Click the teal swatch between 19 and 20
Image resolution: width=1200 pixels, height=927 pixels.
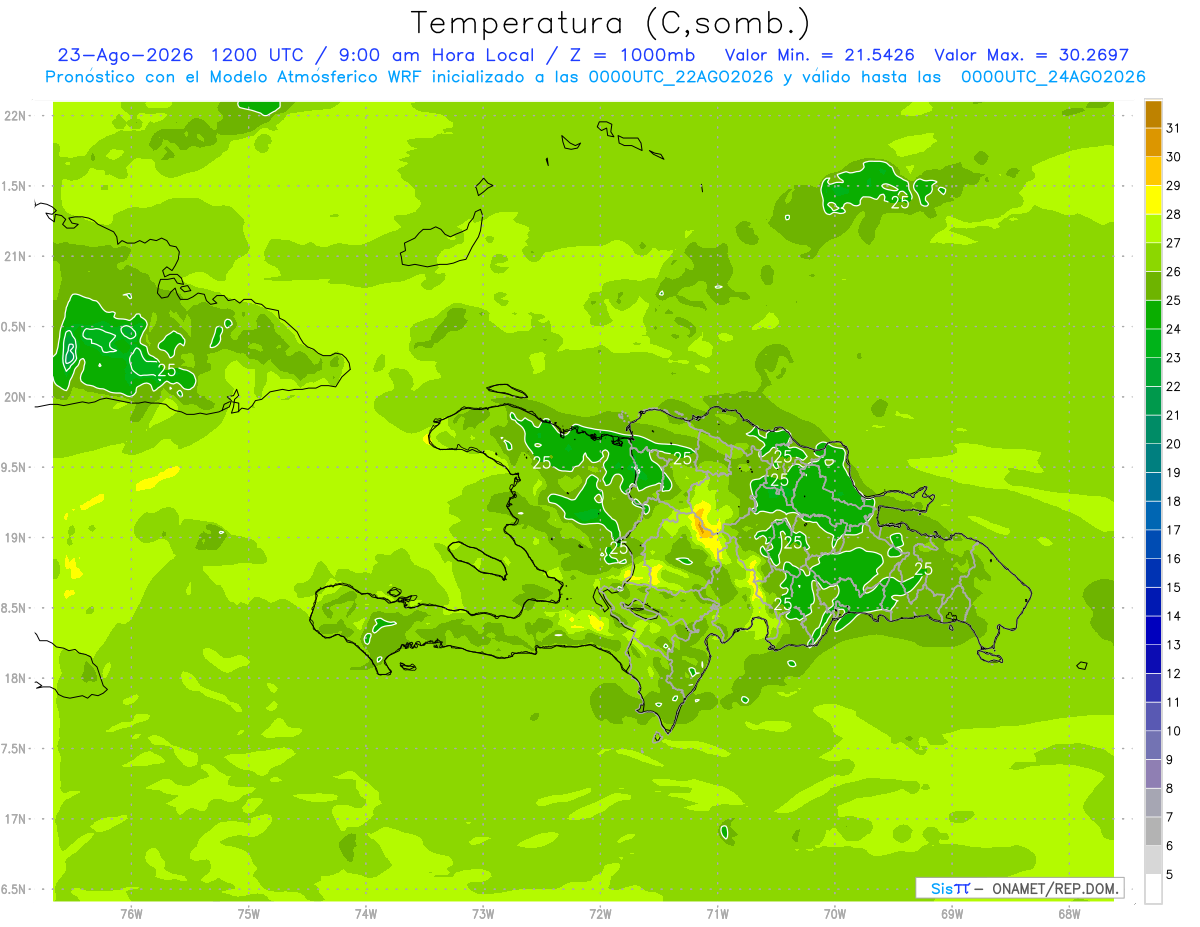[x=1153, y=458]
